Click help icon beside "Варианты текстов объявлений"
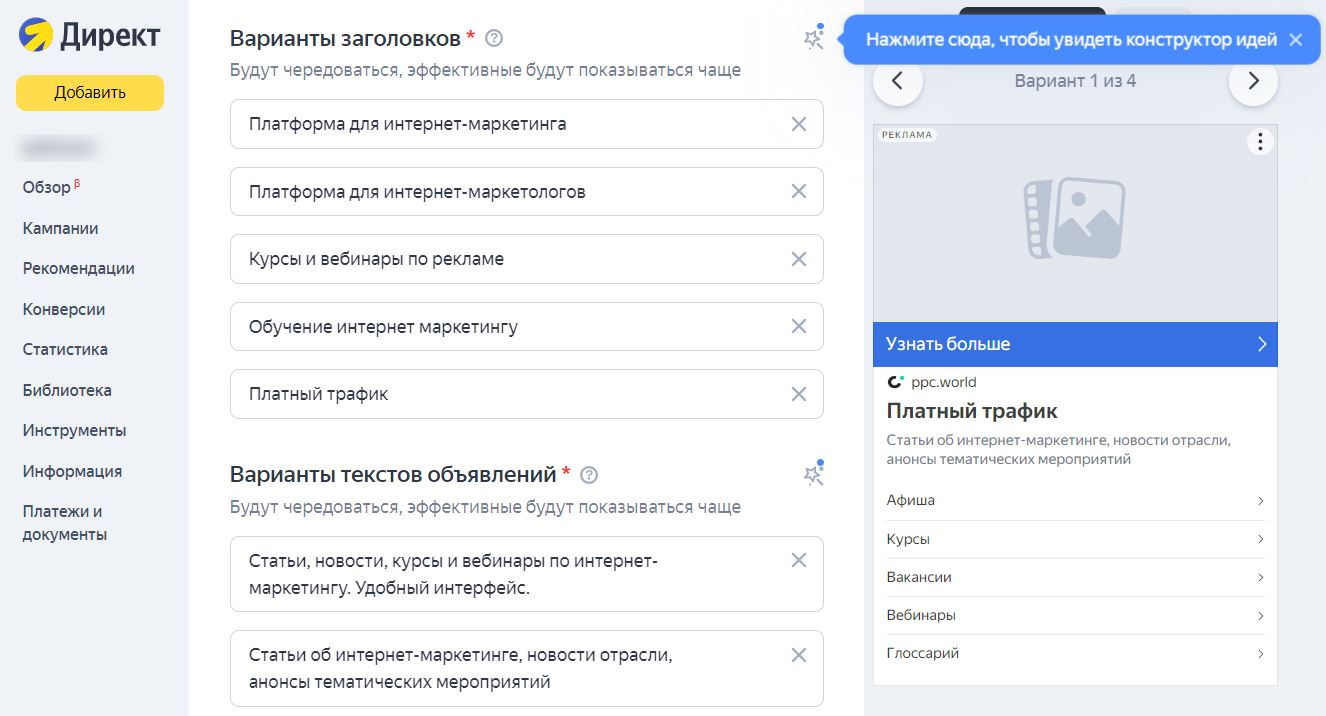The height and width of the screenshot is (716, 1326). [589, 475]
